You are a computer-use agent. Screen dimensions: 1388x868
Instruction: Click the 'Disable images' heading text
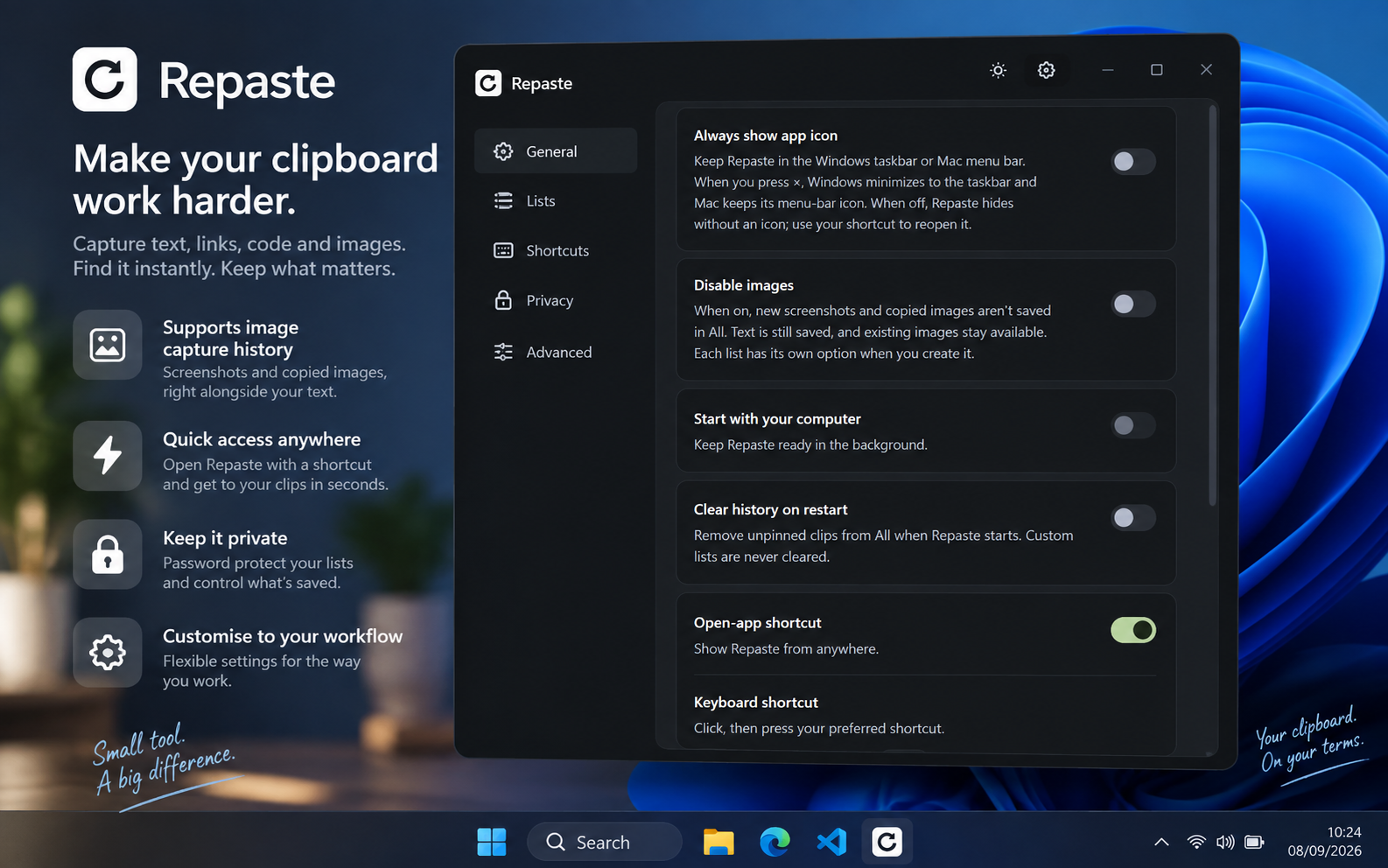coord(744,285)
